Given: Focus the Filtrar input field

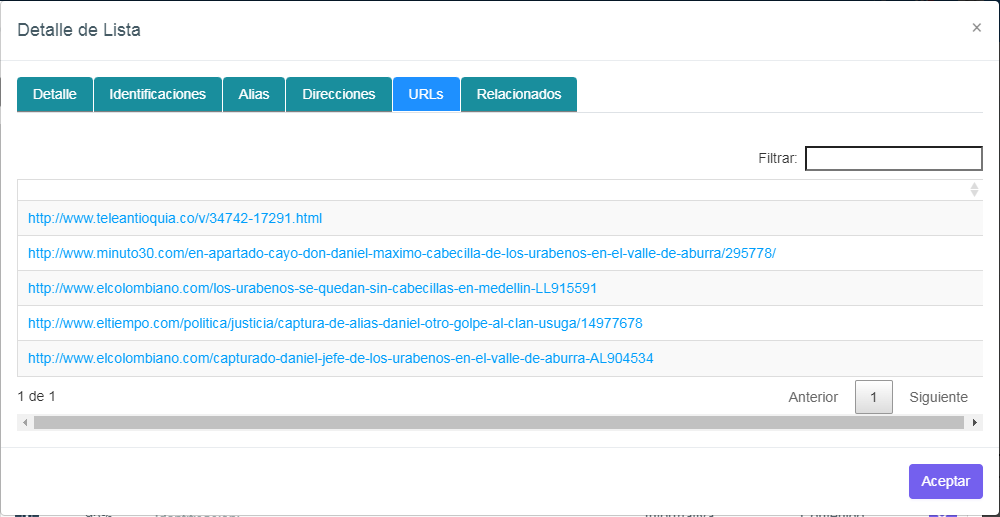Looking at the screenshot, I should click(x=893, y=158).
